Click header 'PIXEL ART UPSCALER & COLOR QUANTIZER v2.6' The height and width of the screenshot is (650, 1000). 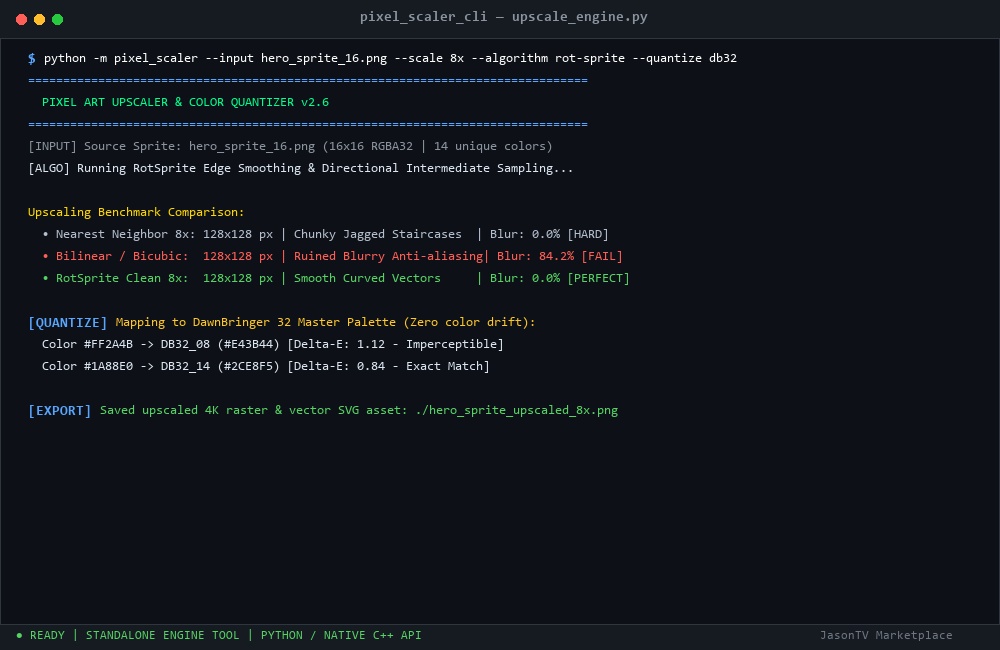click(186, 102)
